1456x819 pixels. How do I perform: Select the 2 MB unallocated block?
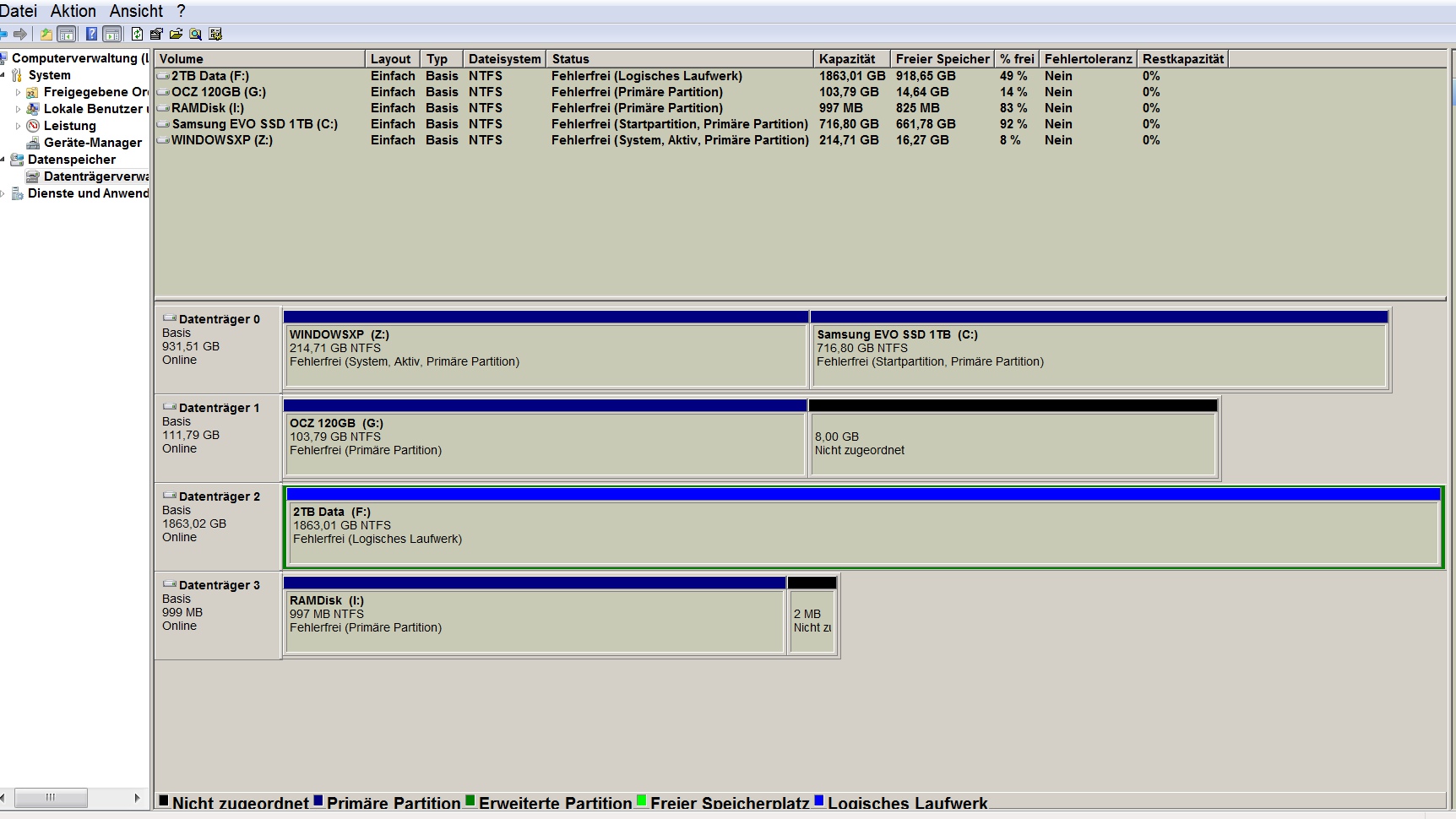click(812, 616)
